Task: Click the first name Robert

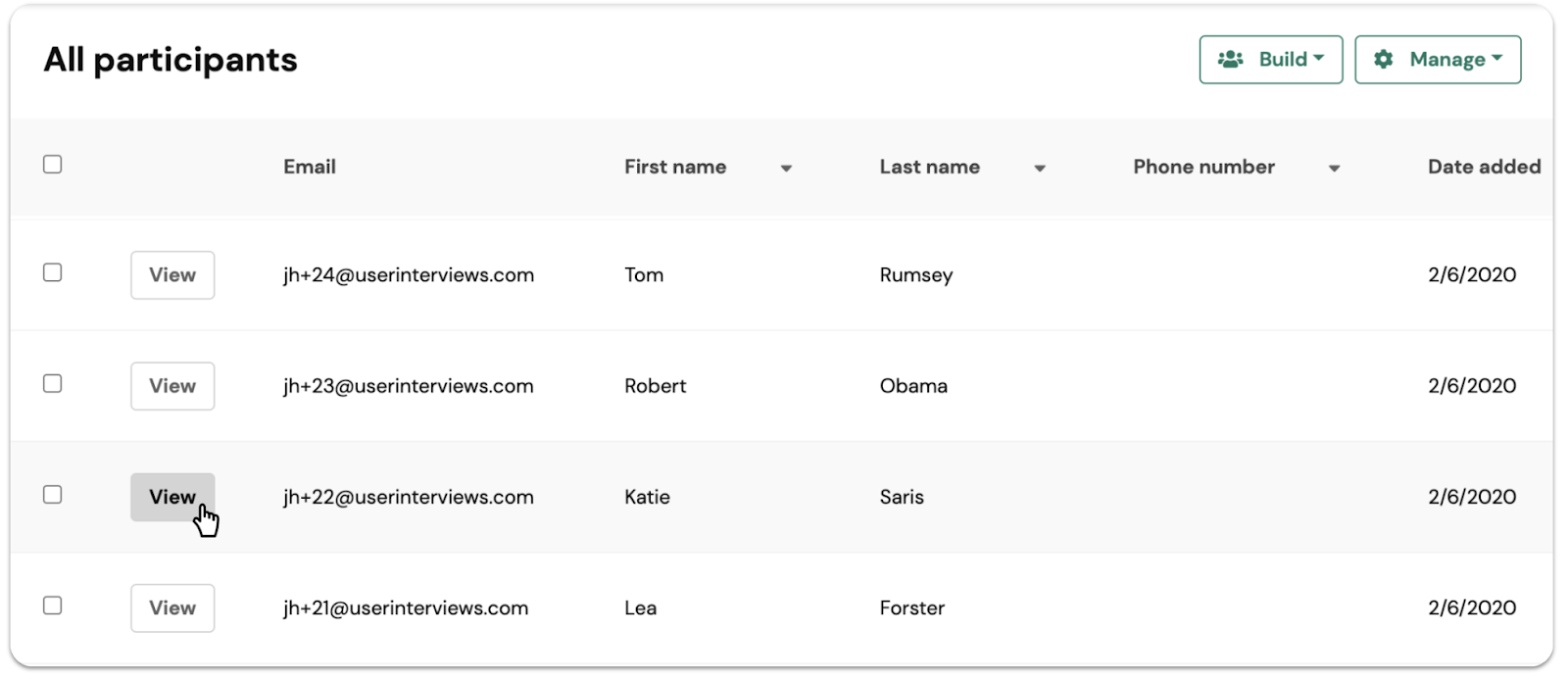Action: [x=656, y=386]
